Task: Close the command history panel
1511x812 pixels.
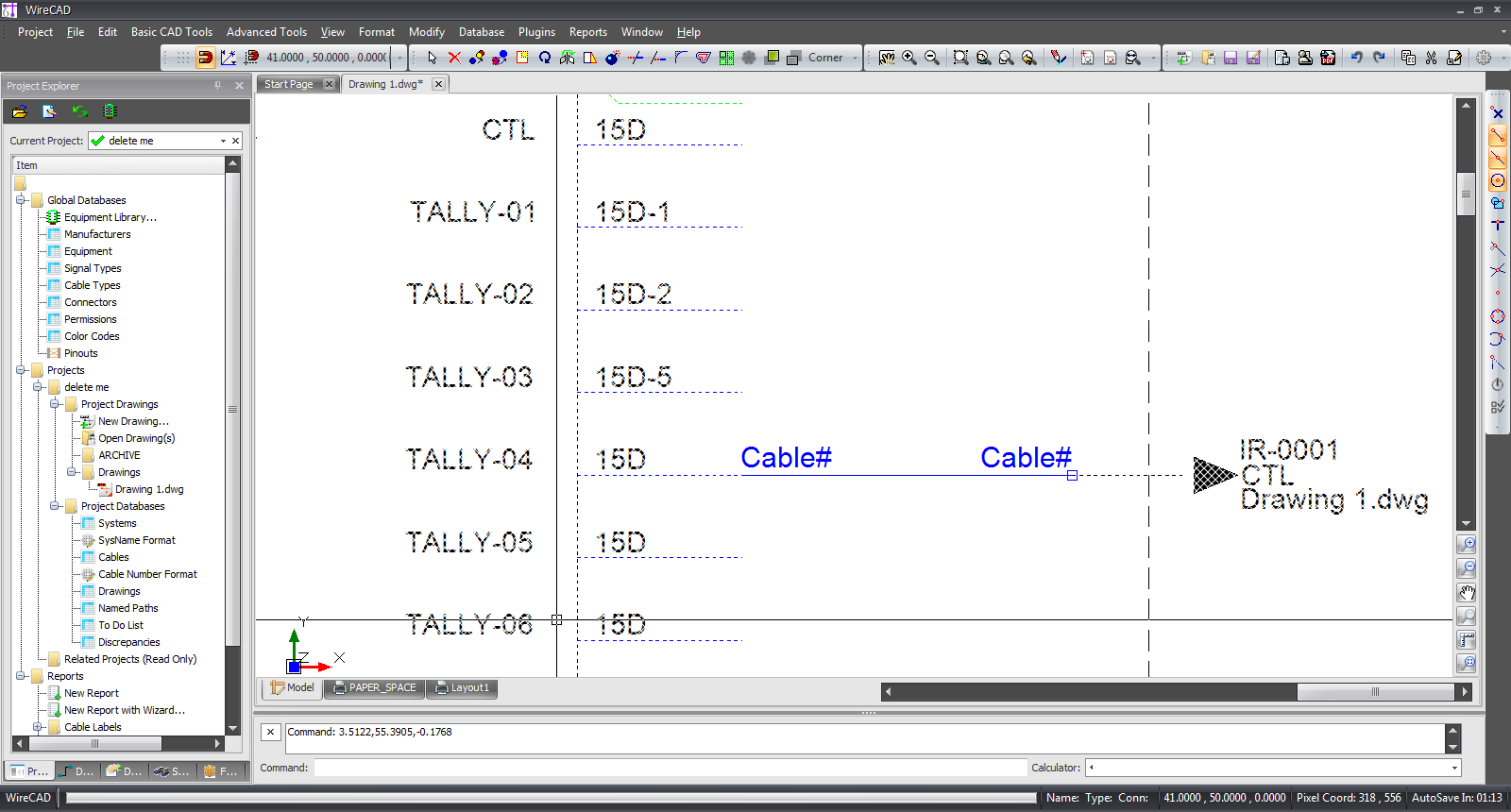Action: point(270,732)
